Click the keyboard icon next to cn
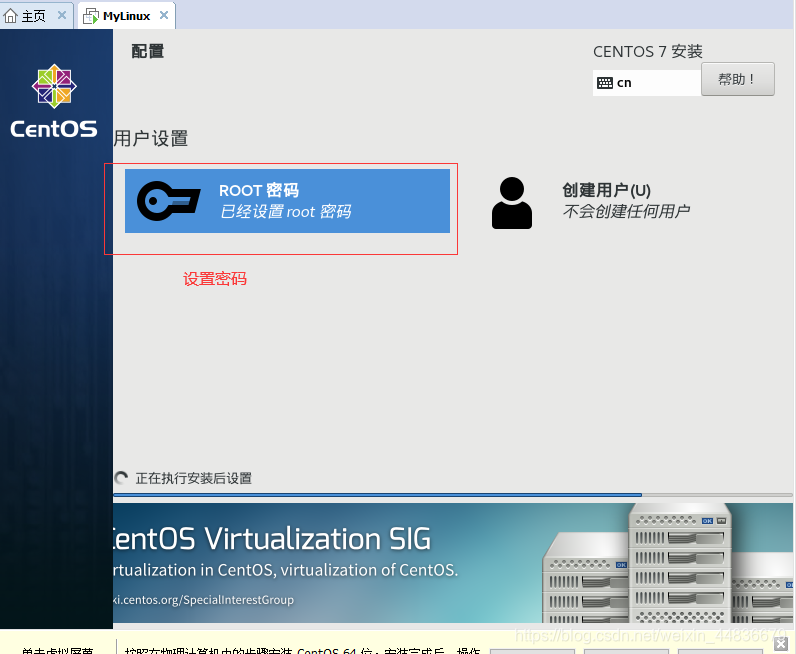 tap(605, 83)
